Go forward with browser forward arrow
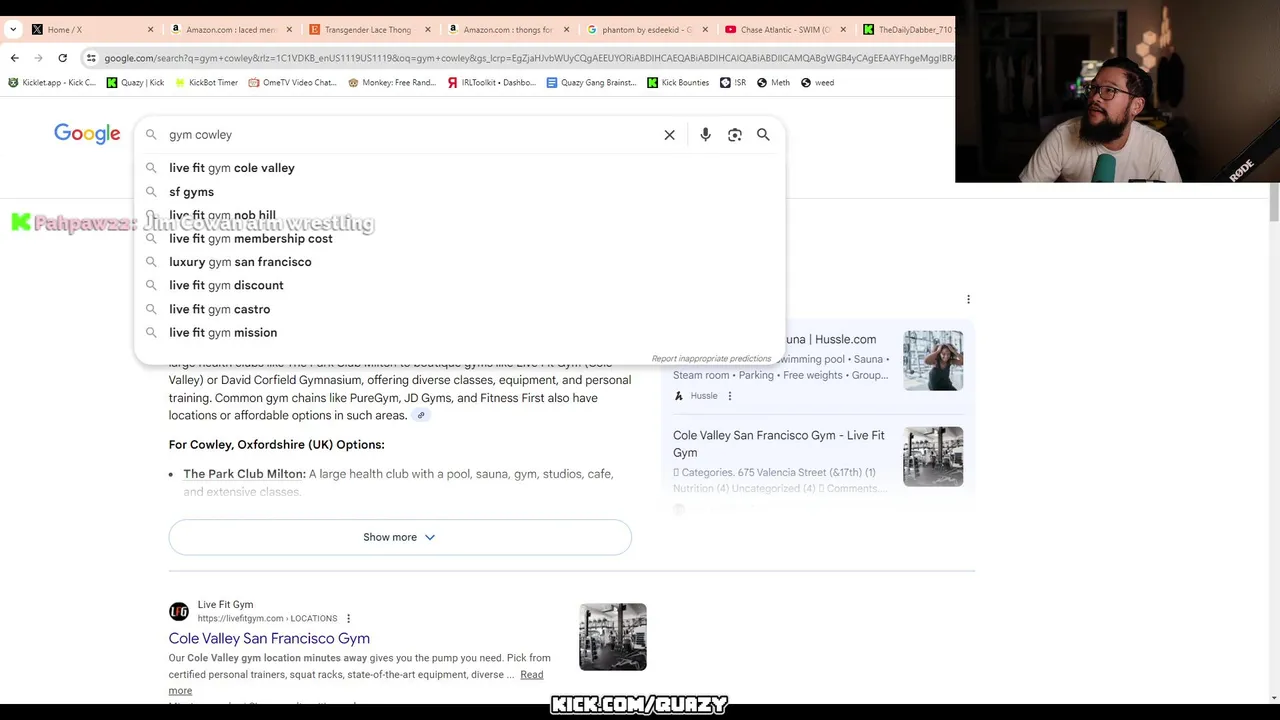 tap(39, 58)
